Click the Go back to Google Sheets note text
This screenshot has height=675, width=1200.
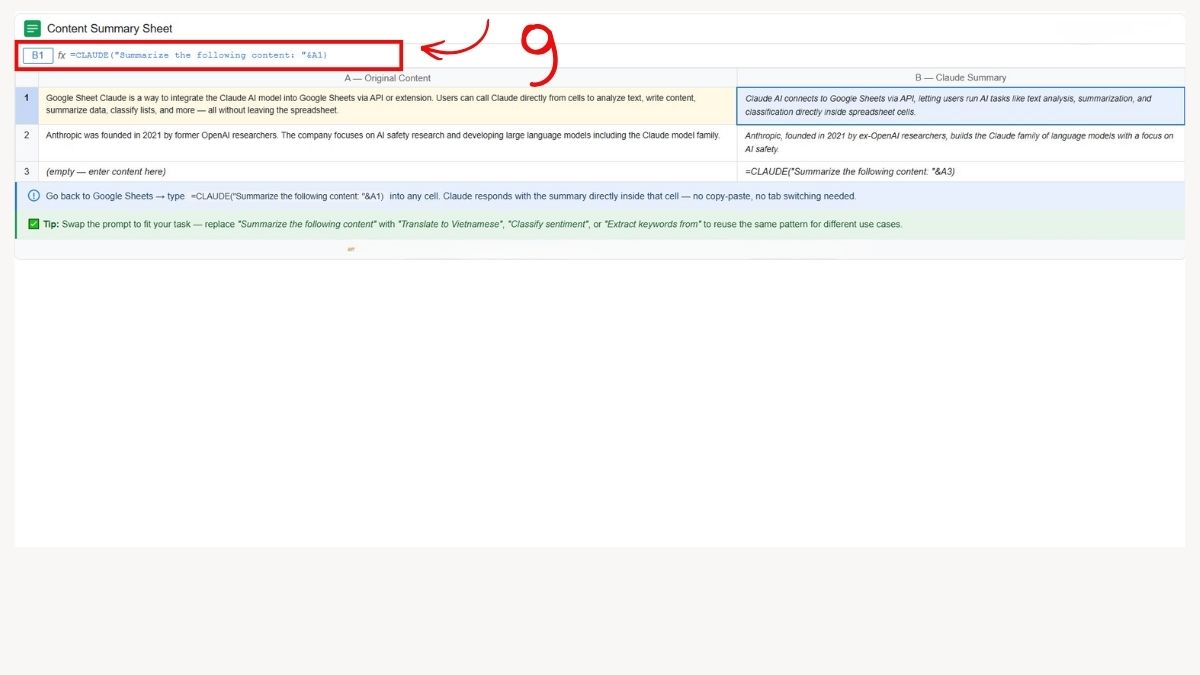451,196
